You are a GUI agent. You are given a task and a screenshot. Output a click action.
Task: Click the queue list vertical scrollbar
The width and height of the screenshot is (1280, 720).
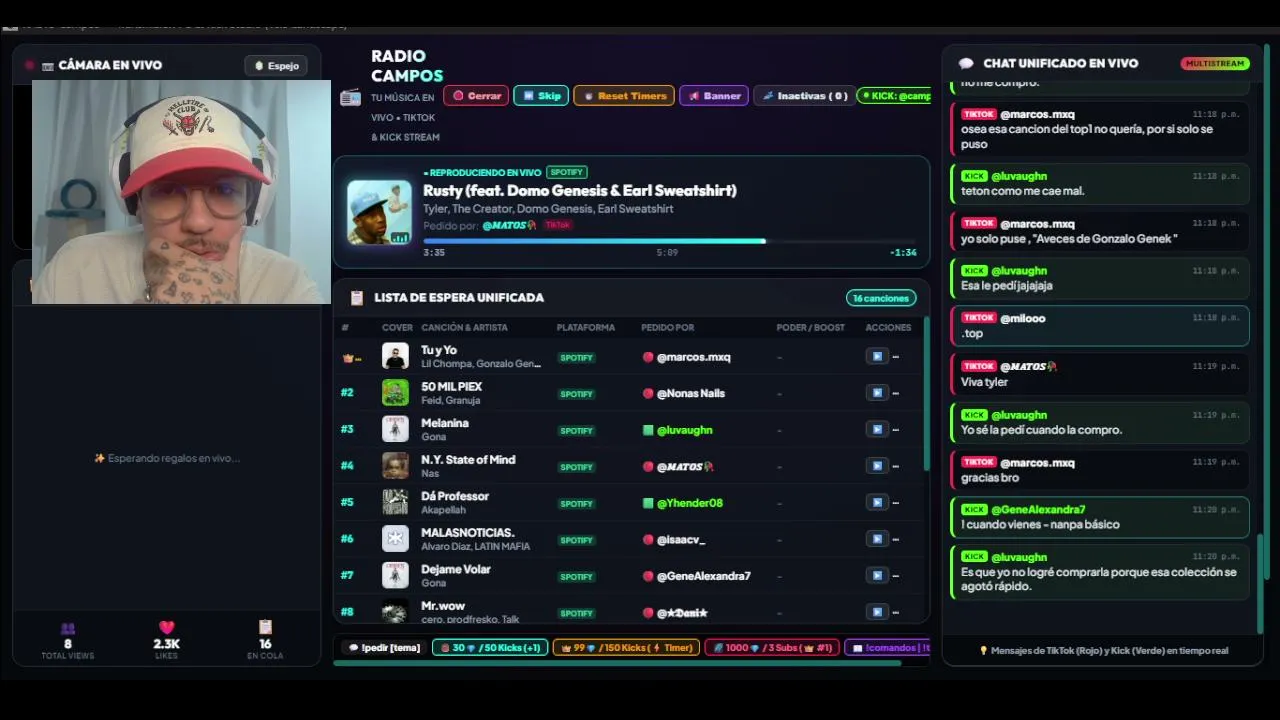927,395
